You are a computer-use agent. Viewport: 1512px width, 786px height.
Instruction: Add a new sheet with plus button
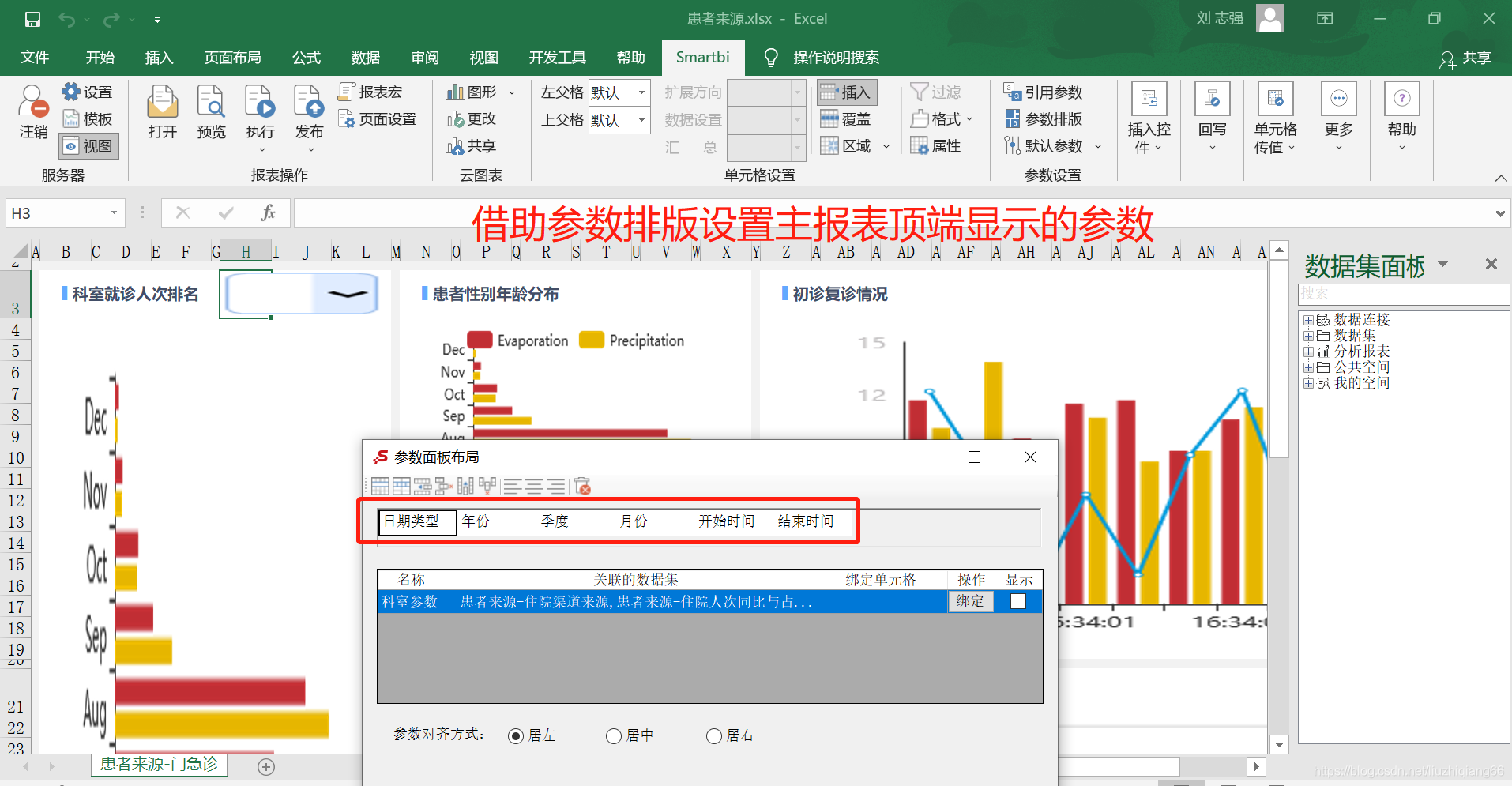pos(266,766)
